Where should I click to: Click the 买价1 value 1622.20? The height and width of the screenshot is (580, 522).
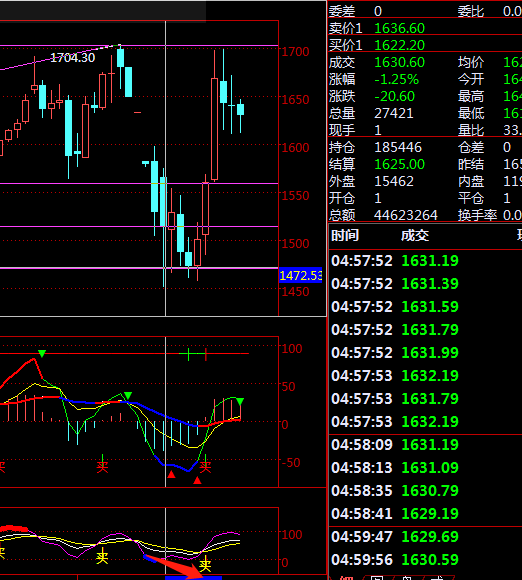[x=400, y=45]
